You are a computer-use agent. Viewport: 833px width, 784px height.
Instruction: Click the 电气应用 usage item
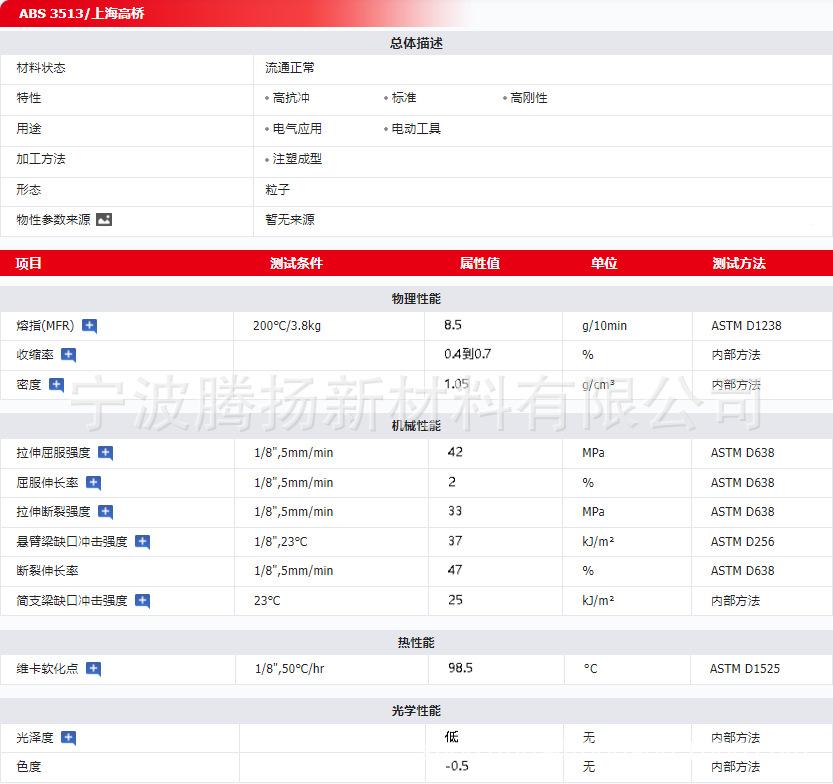298,129
